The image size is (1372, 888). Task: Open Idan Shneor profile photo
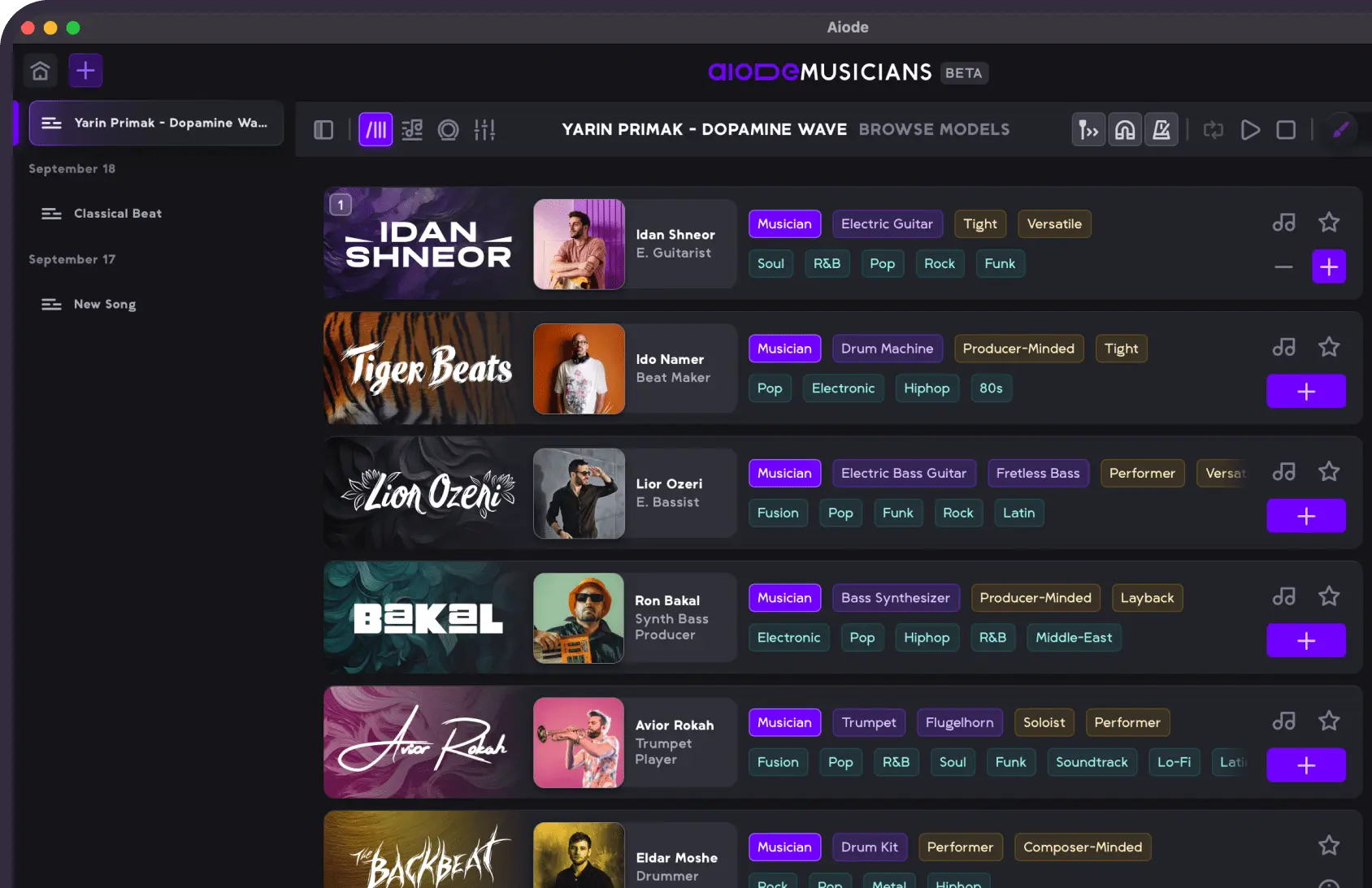click(579, 245)
